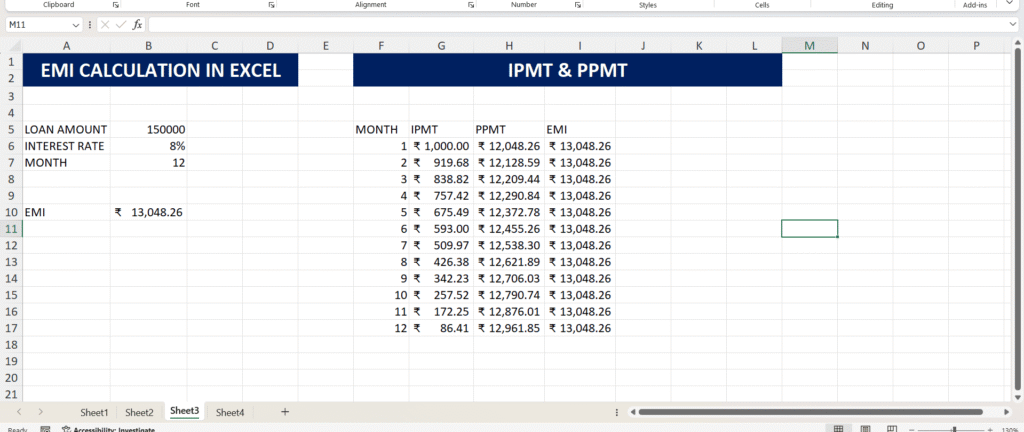Click the horizontal scrollbar left arrow

(x=632, y=412)
